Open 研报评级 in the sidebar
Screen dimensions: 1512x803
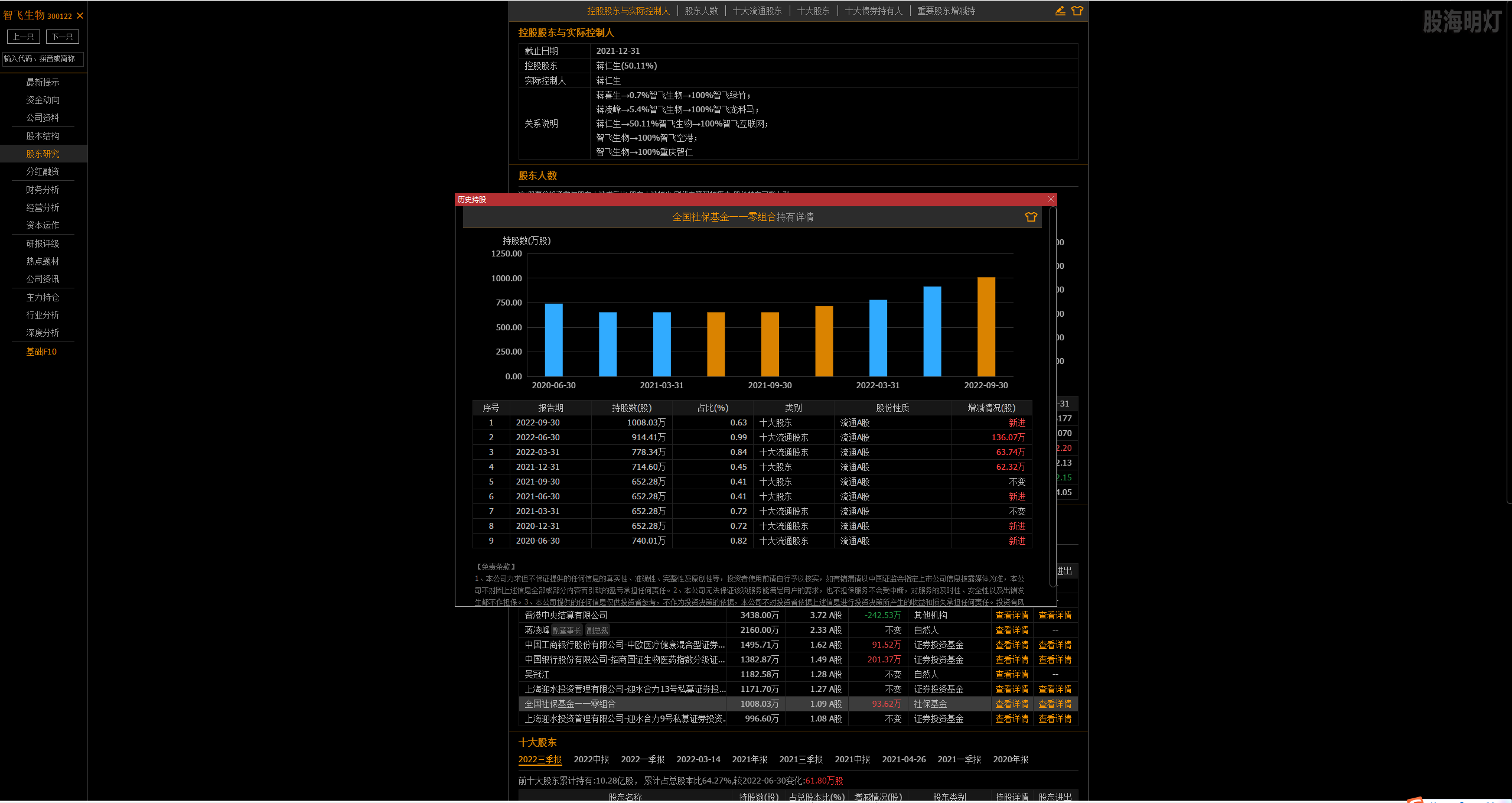pyautogui.click(x=43, y=243)
